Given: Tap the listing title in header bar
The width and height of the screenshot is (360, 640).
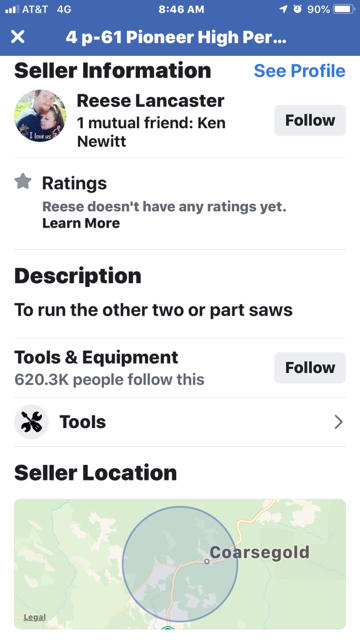Looking at the screenshot, I should [x=176, y=37].
